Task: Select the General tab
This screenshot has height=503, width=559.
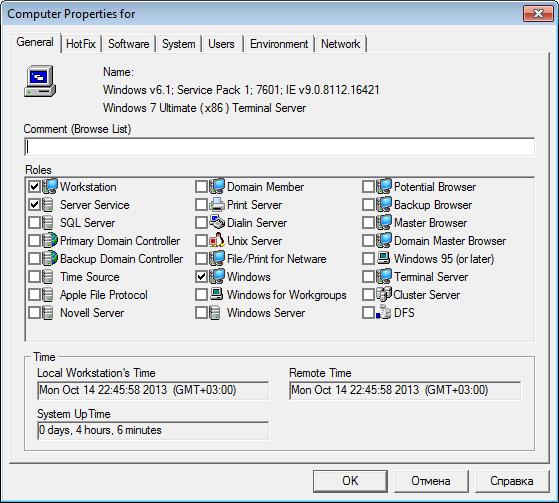Action: click(x=35, y=42)
